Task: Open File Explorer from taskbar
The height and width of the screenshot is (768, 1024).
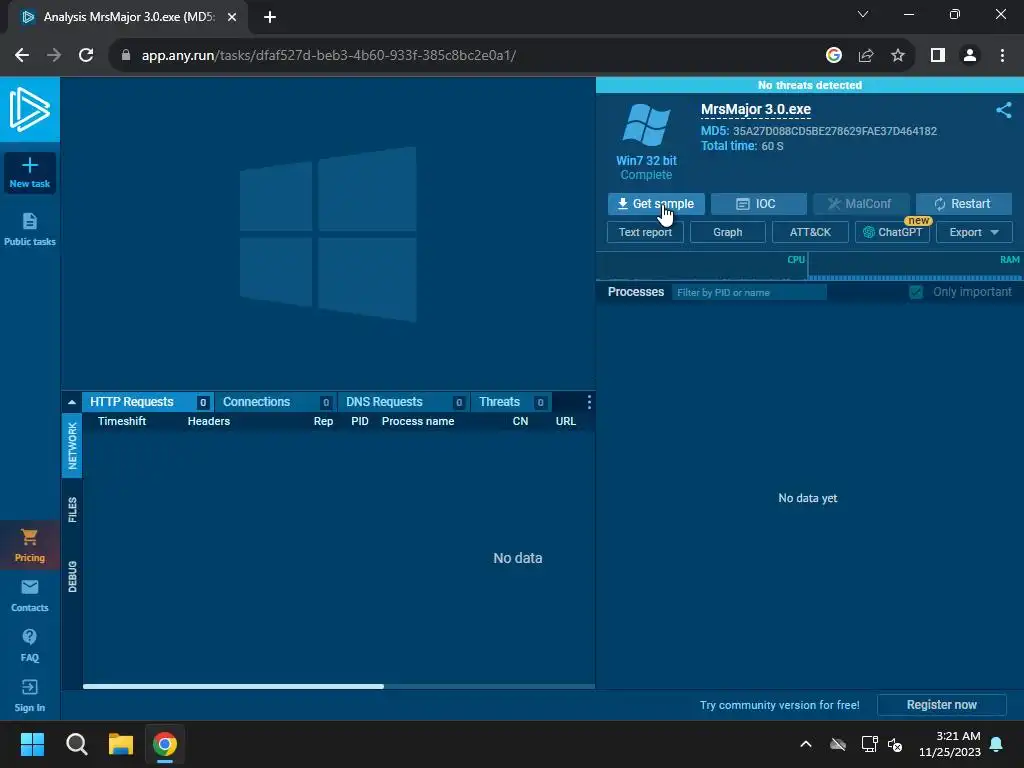Action: 121,744
